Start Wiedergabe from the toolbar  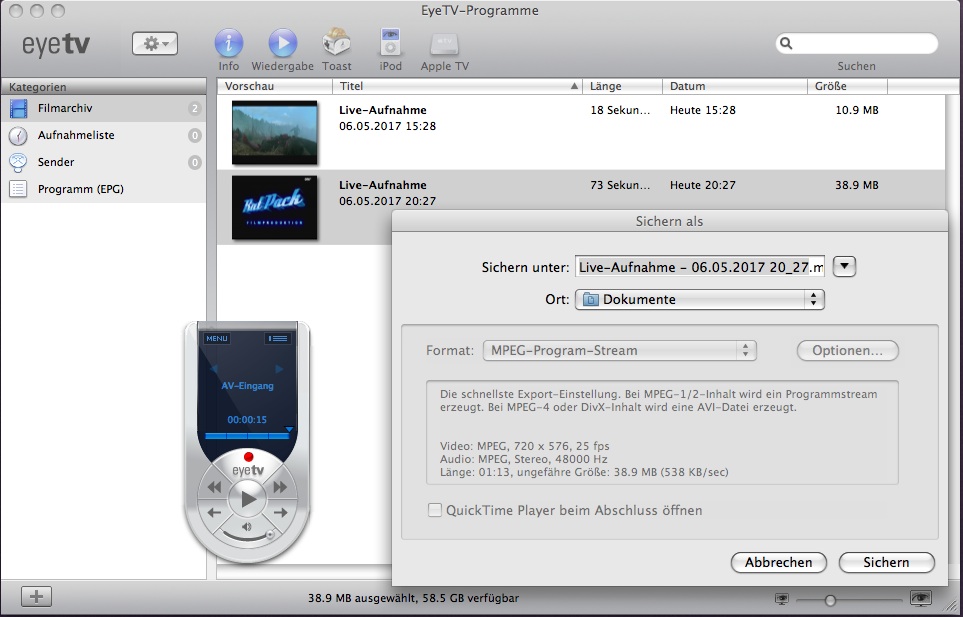click(283, 44)
